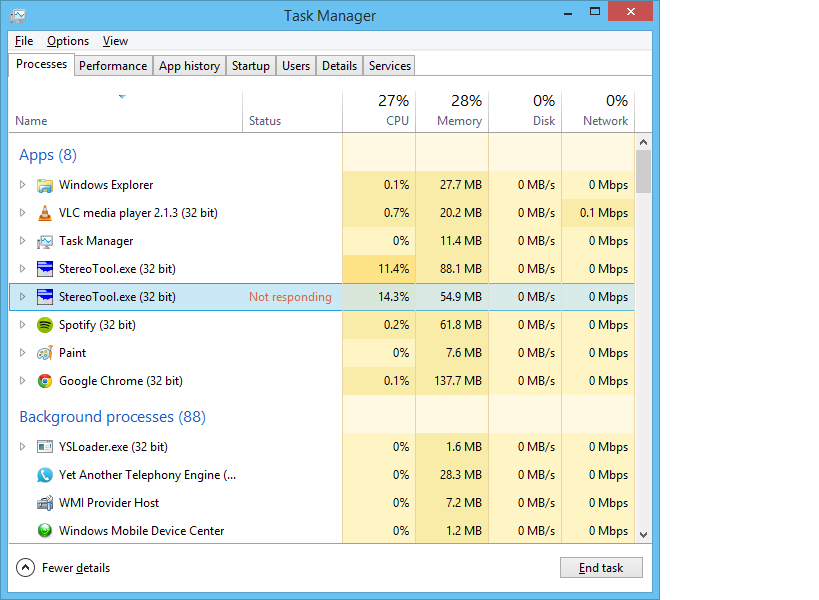Click the Apps (8) group heading
The height and width of the screenshot is (600, 819).
[x=48, y=155]
